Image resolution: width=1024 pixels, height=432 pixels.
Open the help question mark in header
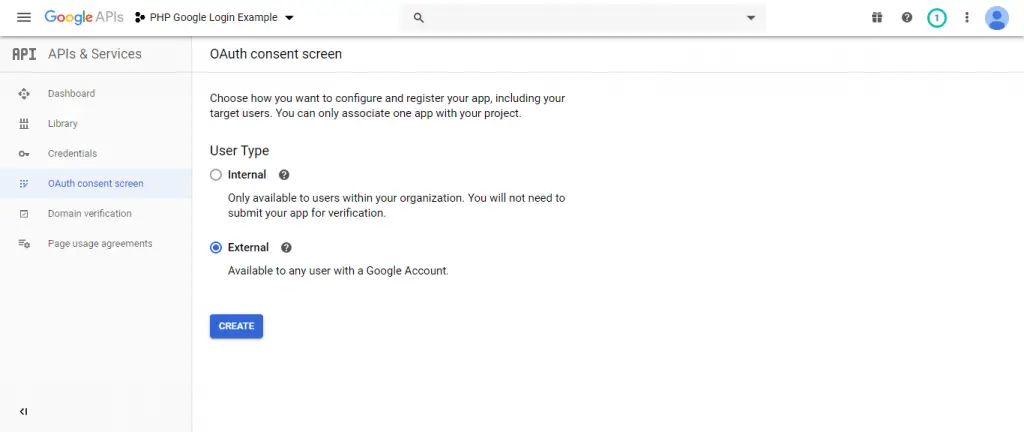[x=906, y=18]
